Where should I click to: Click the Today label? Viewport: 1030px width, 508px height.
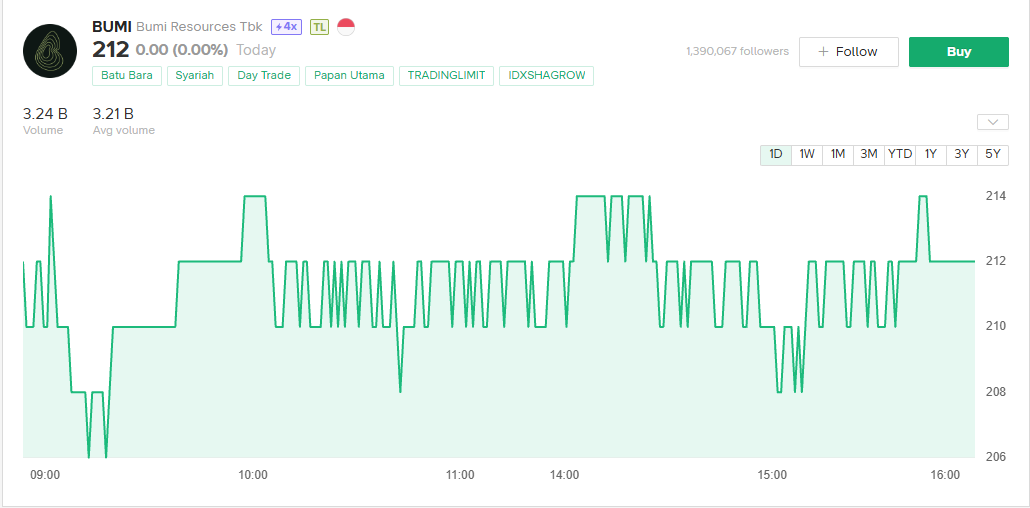pos(256,50)
